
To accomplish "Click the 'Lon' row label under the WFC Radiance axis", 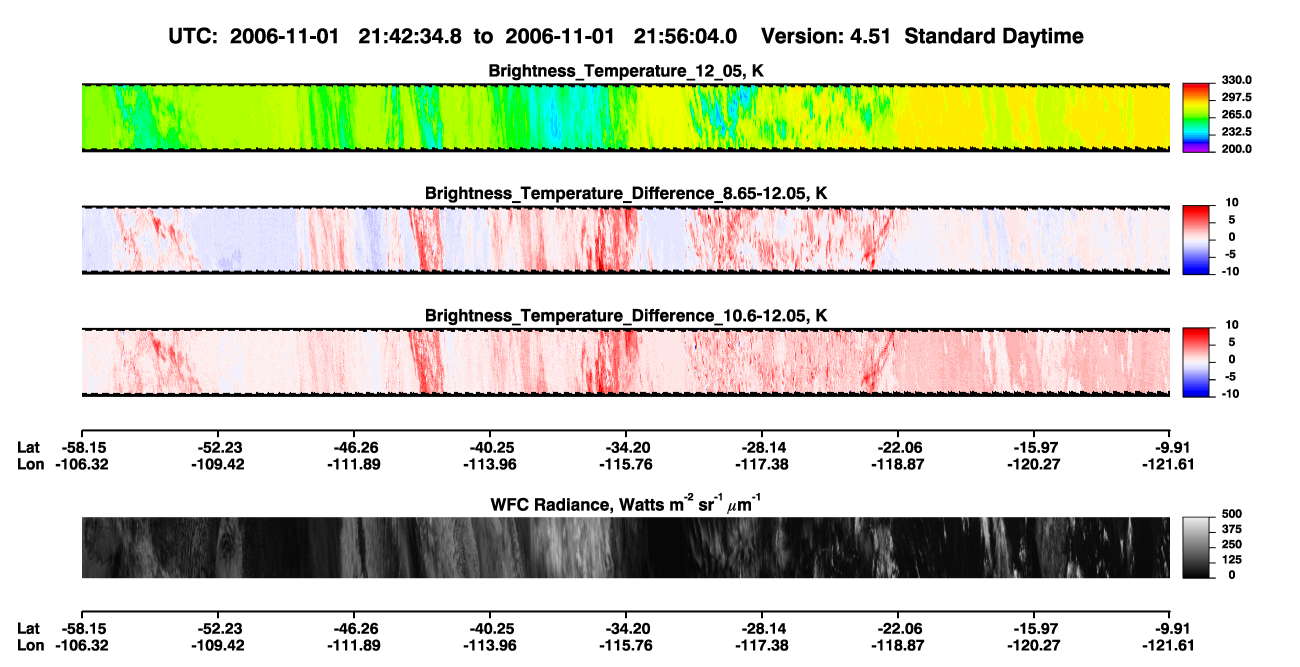I will tap(31, 646).
